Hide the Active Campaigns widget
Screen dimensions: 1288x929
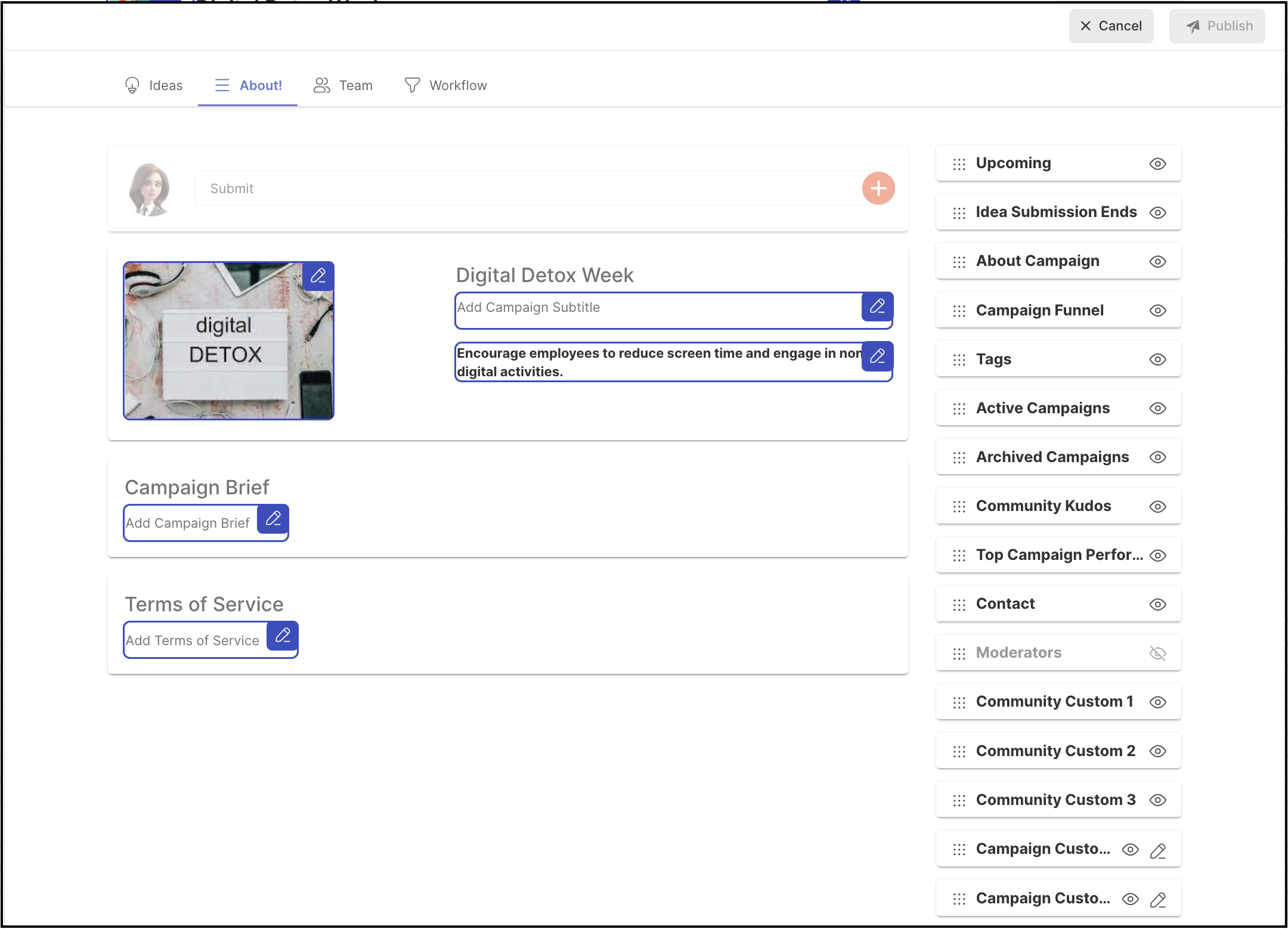(x=1157, y=408)
